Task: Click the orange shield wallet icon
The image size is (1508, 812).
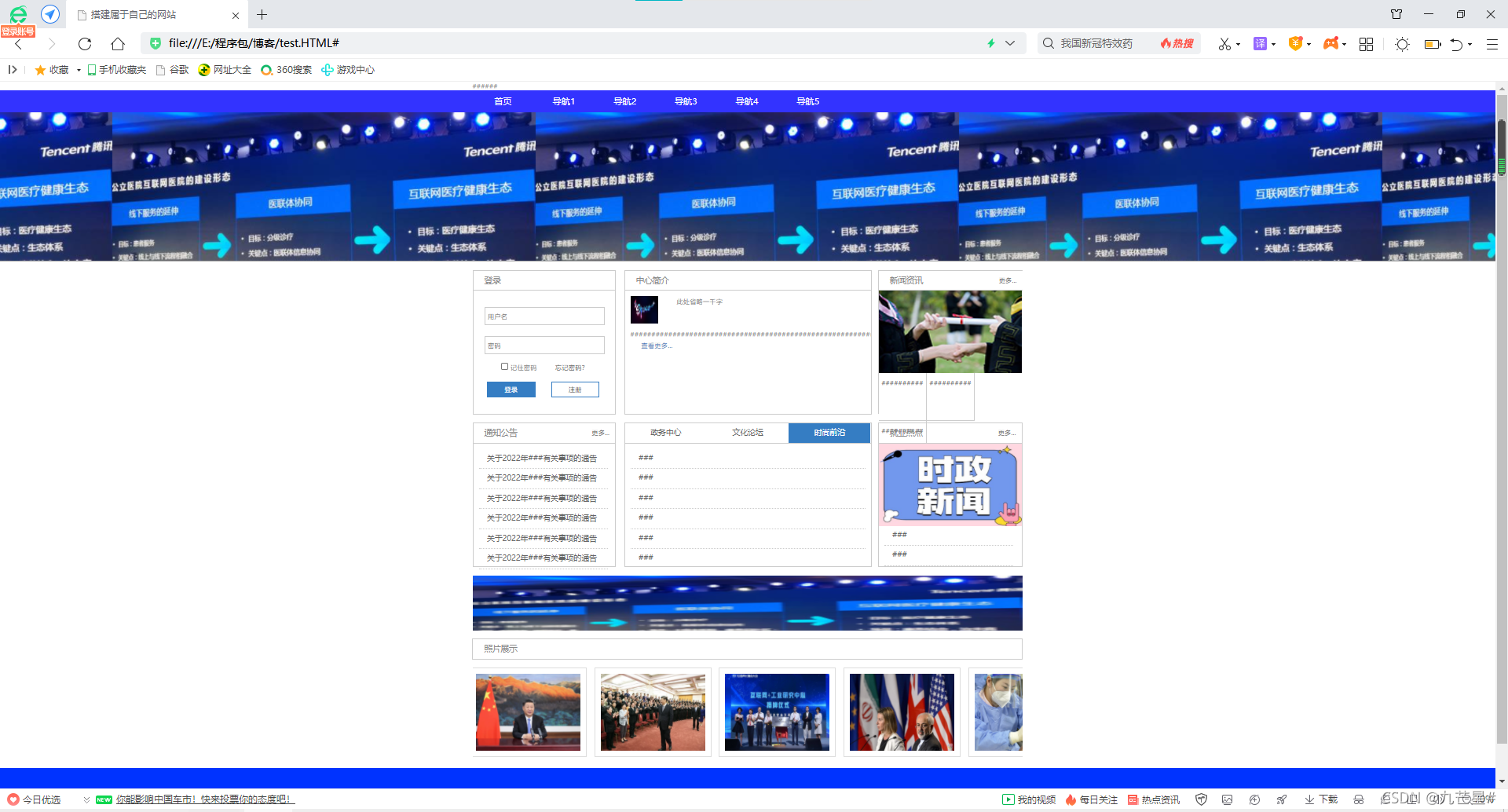Action: point(1296,43)
